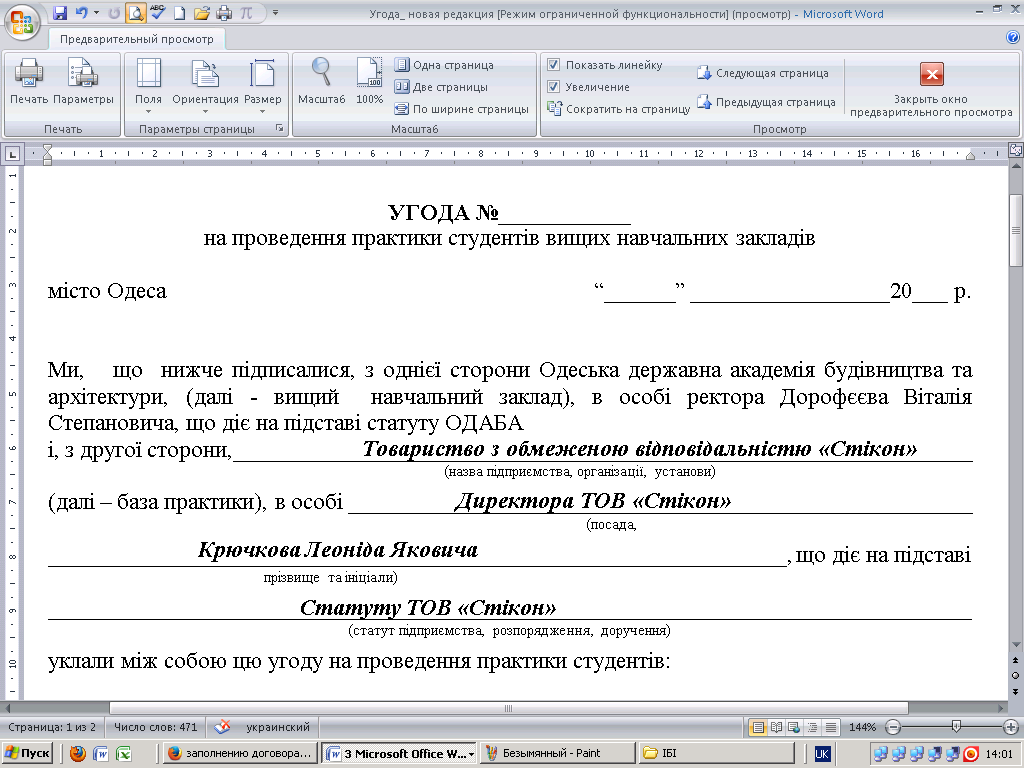The image size is (1024, 768).
Task: Click the horizontal scrollbar thumb
Action: click(x=509, y=708)
